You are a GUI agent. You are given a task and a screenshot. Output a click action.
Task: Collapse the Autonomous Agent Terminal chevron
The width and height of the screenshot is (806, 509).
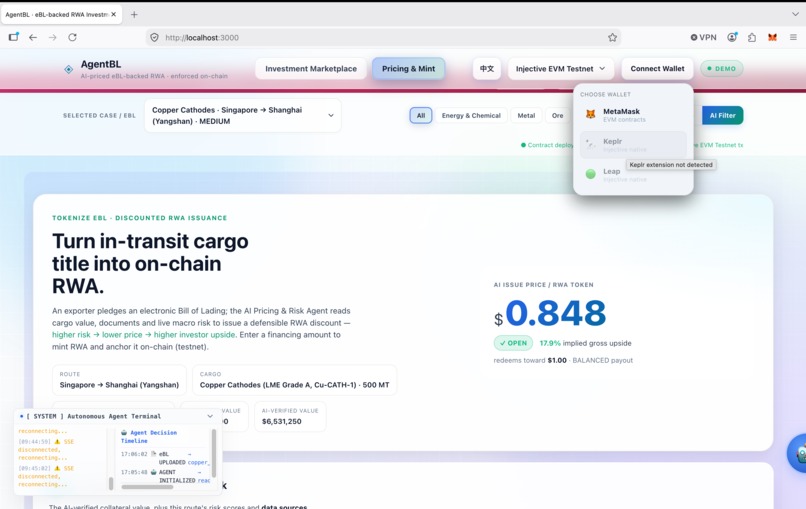210,416
